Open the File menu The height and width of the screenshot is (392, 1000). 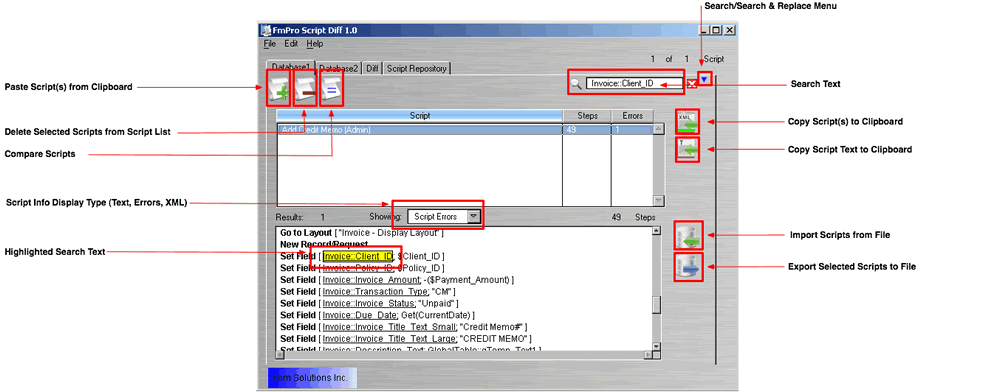tap(270, 44)
